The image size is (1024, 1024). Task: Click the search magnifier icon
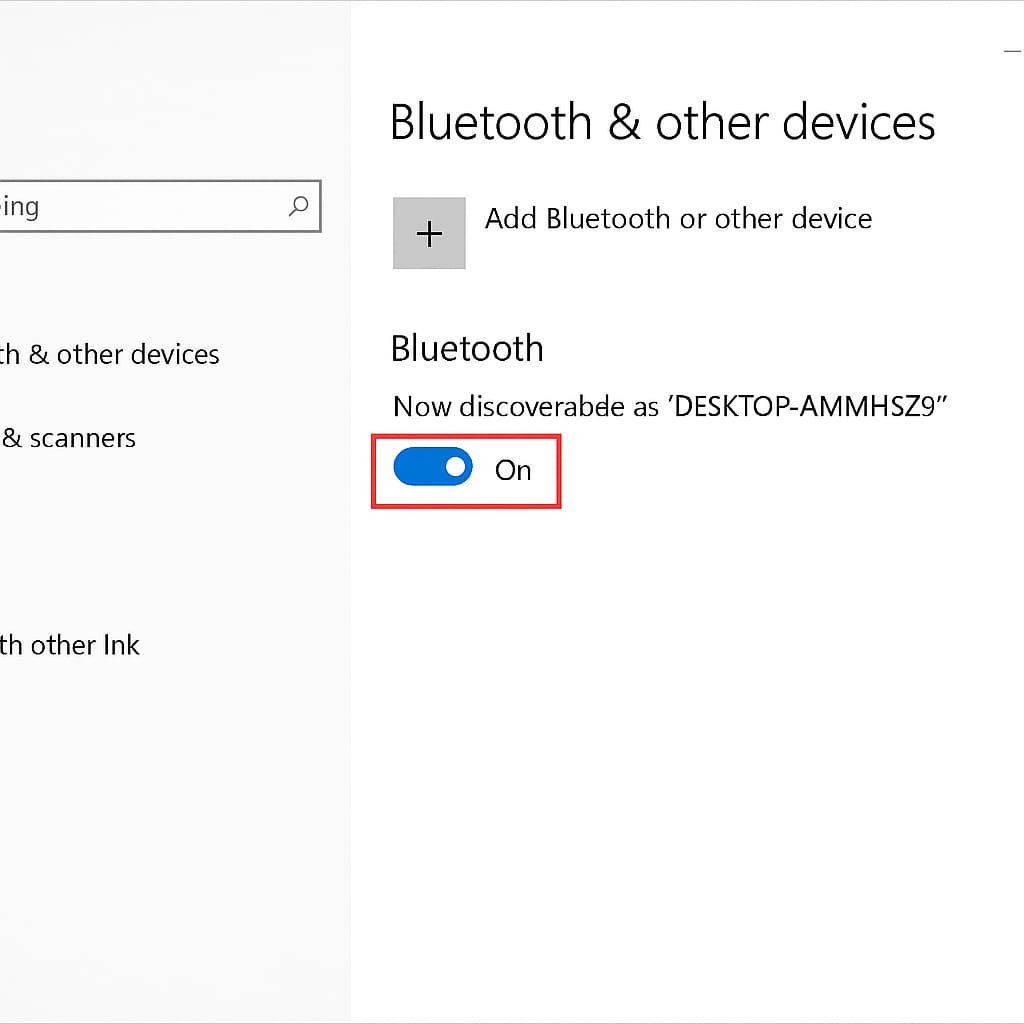[x=298, y=206]
